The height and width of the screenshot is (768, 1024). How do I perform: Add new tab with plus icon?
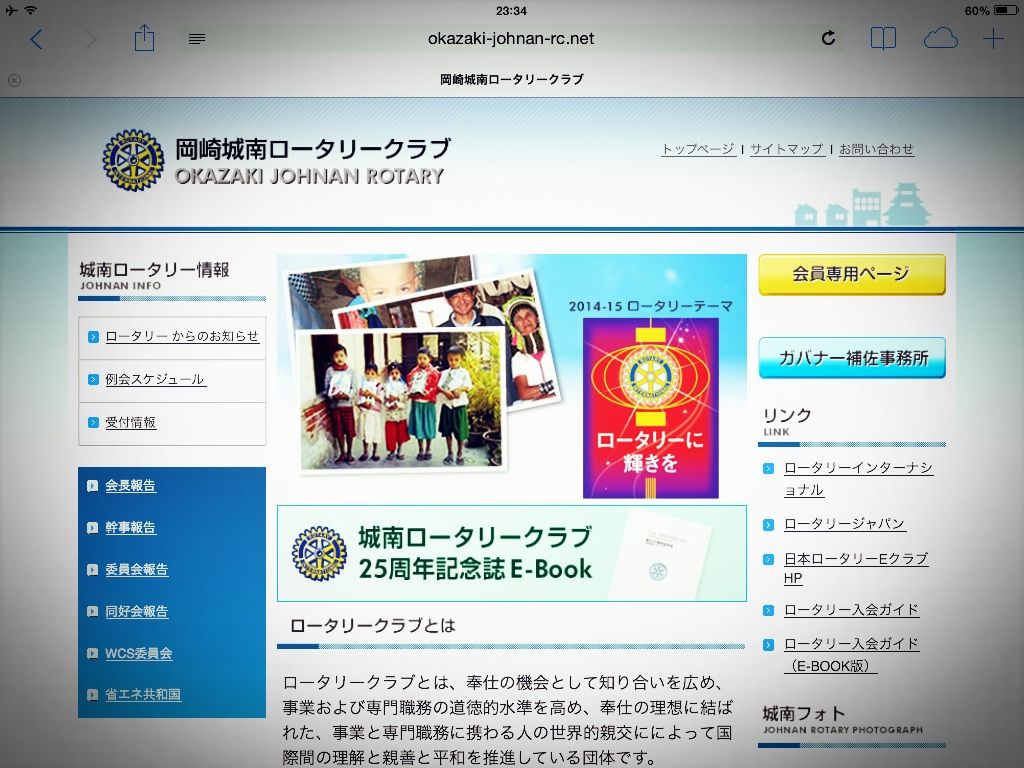(993, 39)
